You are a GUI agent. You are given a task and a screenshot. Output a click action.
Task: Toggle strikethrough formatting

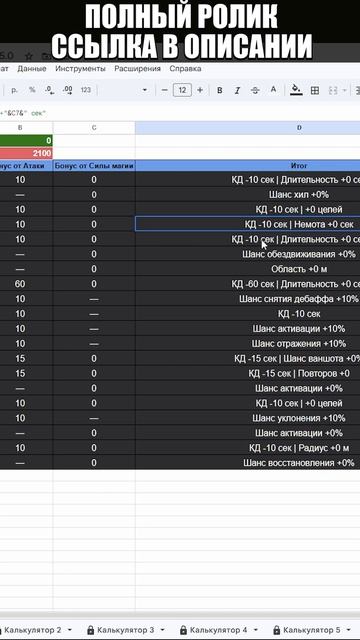point(255,90)
